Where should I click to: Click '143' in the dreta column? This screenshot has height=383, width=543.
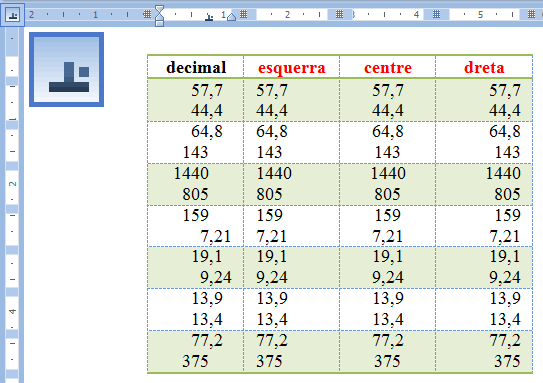pyautogui.click(x=507, y=152)
